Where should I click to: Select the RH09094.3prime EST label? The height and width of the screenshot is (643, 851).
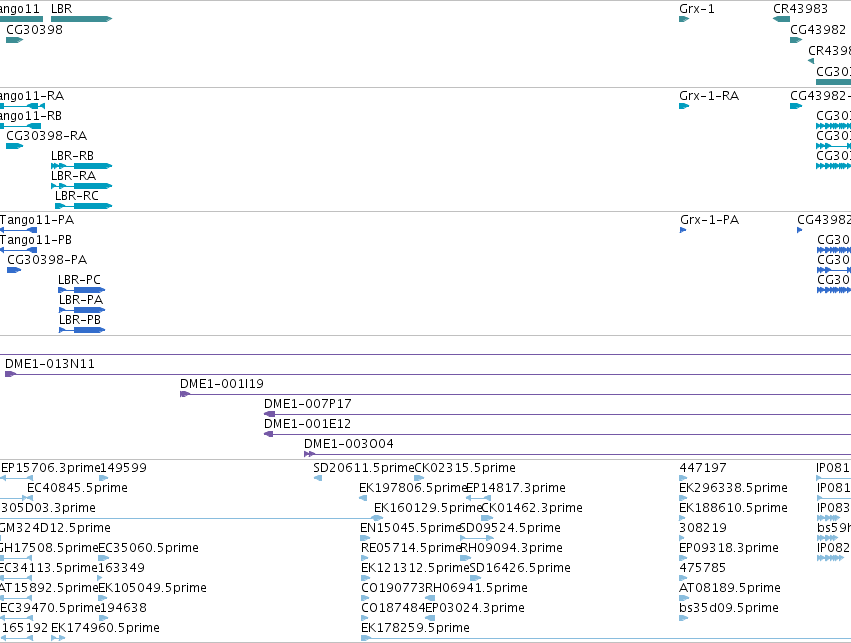point(511,548)
